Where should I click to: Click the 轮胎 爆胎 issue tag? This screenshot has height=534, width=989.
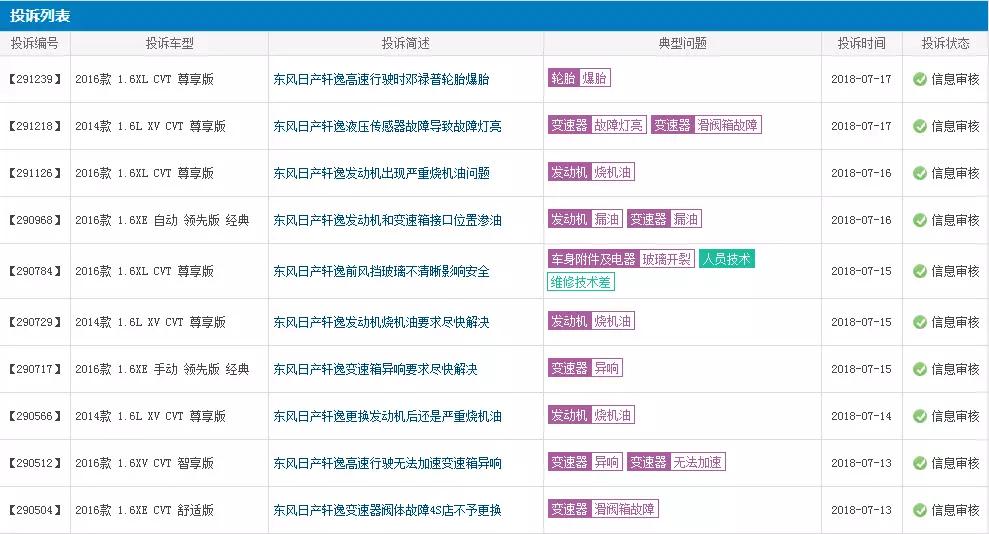pos(579,78)
